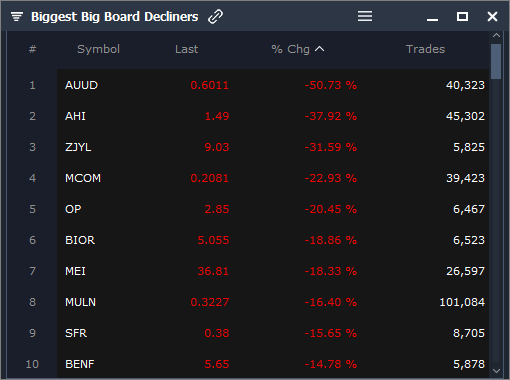This screenshot has height=380, width=510.
Task: Click the # column header
Action: [32, 49]
